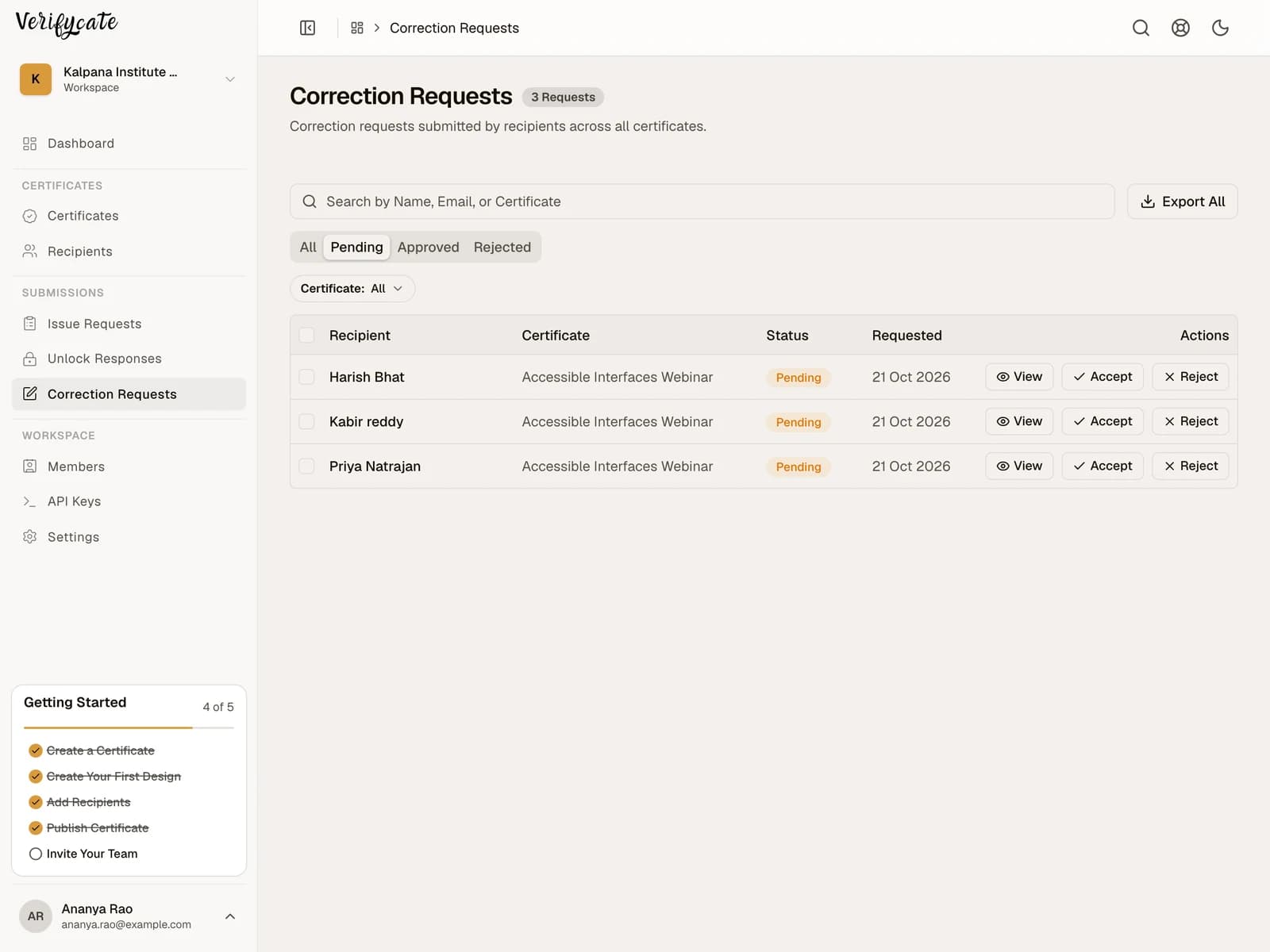Expand the Ananya Rao account menu
Image resolution: width=1270 pixels, height=952 pixels.
click(230, 916)
